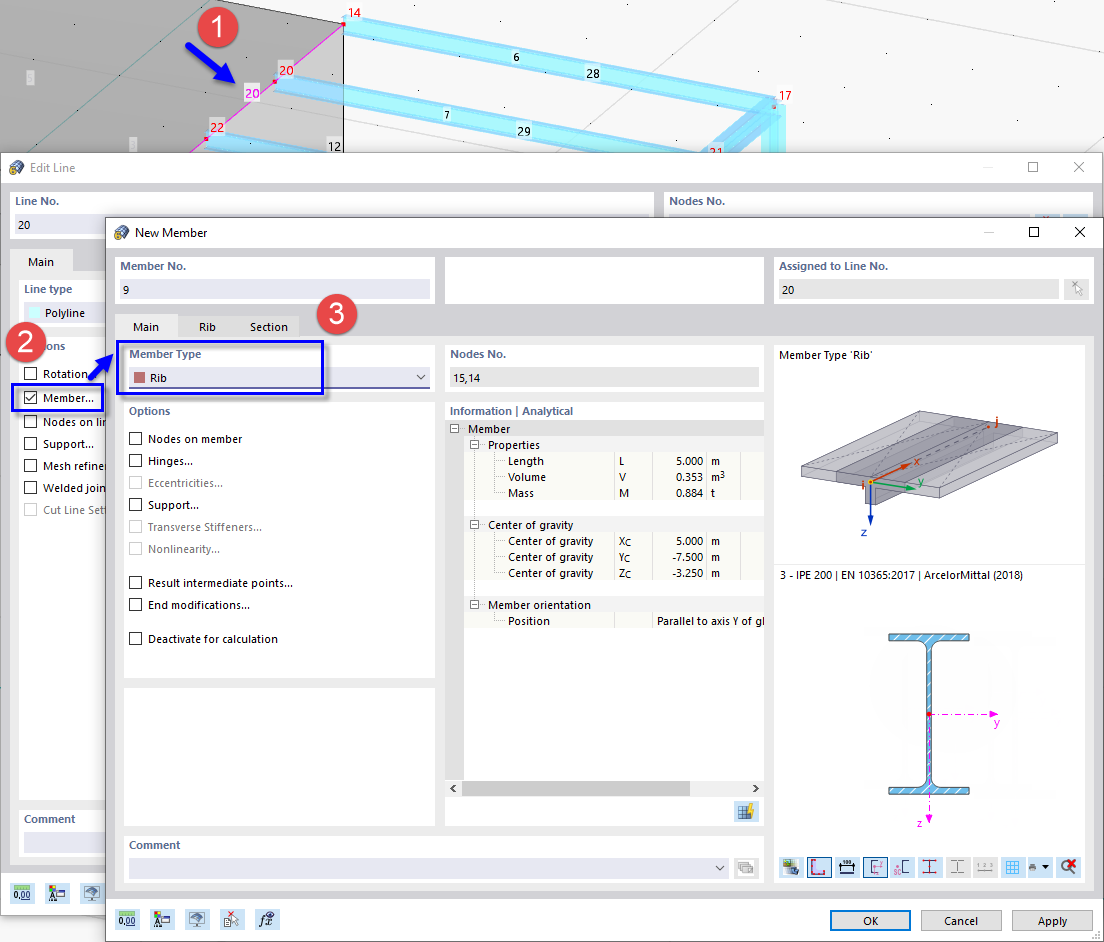Enable the Nodes on member checkbox
This screenshot has height=942, width=1104.
[x=136, y=439]
